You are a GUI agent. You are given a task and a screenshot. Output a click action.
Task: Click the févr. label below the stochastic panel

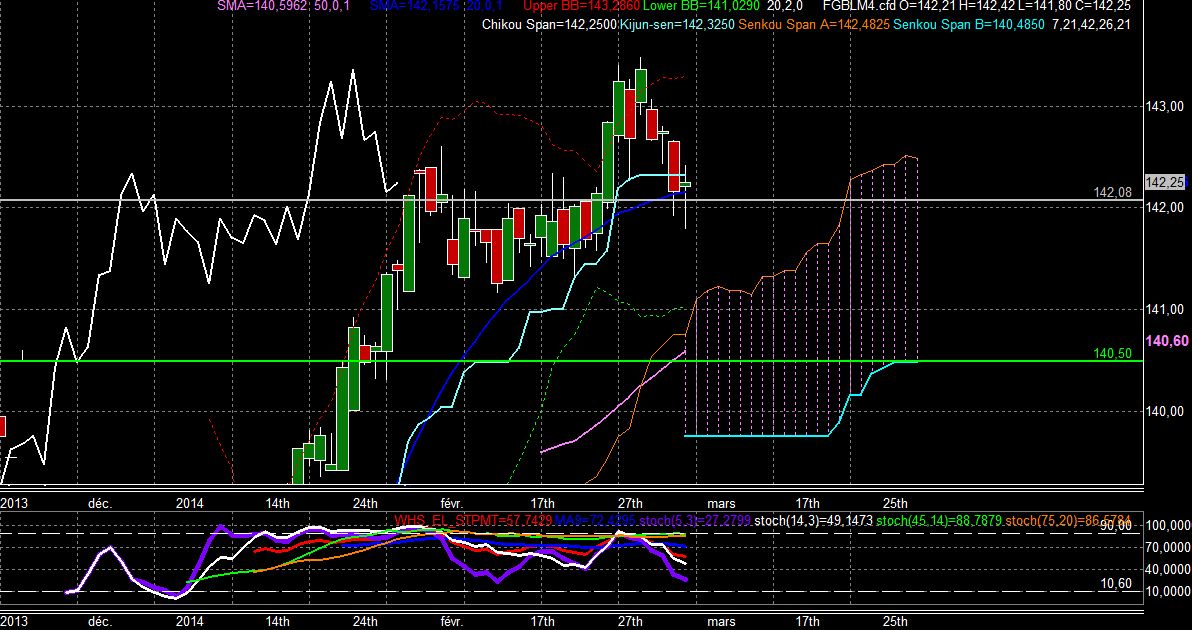coord(453,621)
